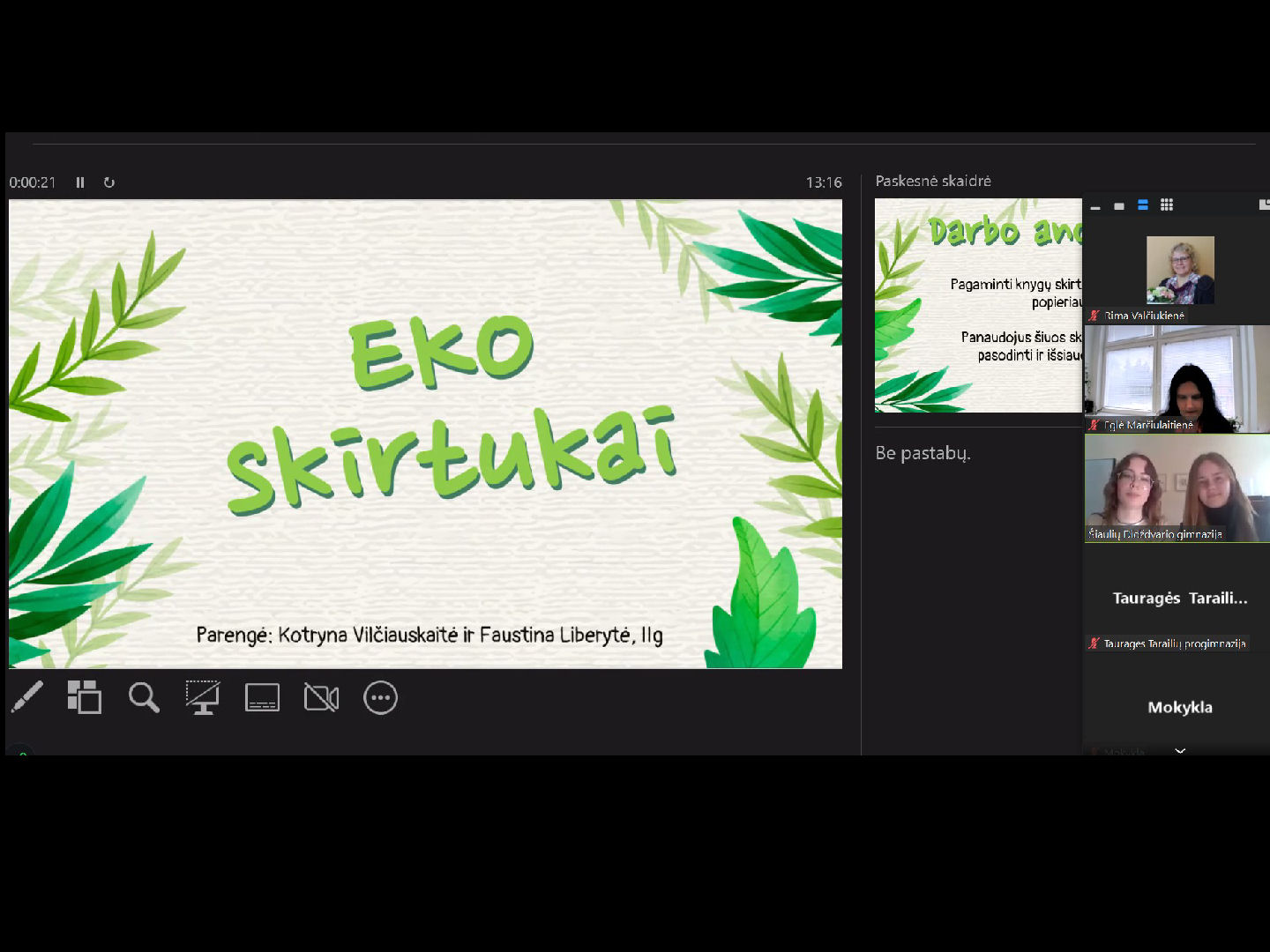This screenshot has height=952, width=1270.
Task: Open more slideshow options ellipsis button
Action: click(x=380, y=697)
